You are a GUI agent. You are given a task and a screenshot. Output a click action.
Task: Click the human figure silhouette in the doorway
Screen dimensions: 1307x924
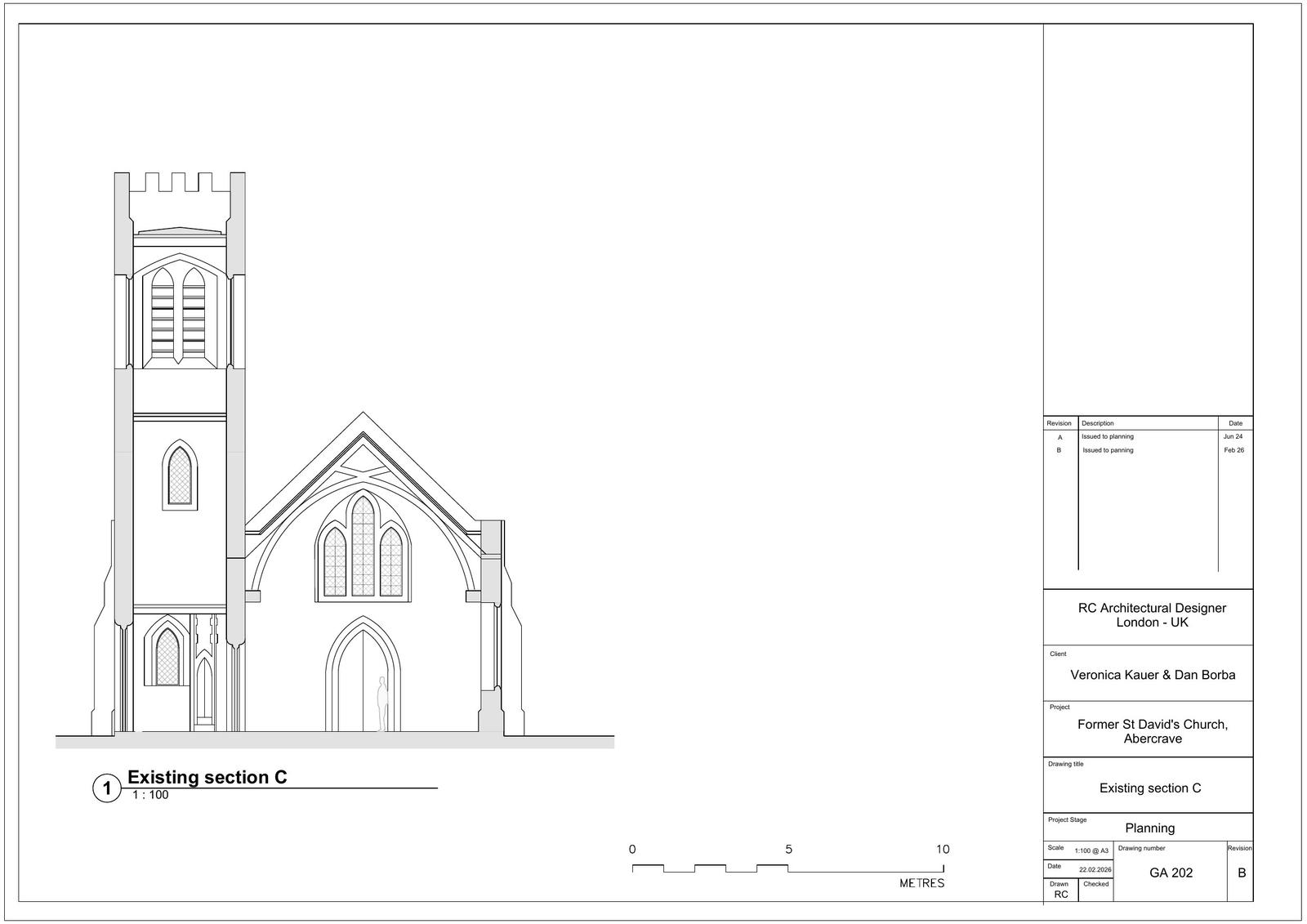(381, 703)
